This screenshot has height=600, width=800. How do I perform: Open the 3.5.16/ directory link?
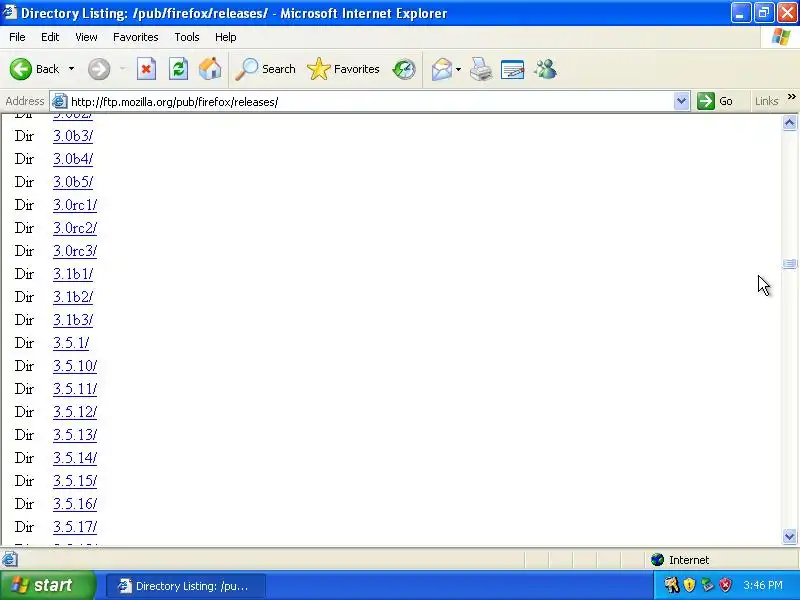[75, 504]
